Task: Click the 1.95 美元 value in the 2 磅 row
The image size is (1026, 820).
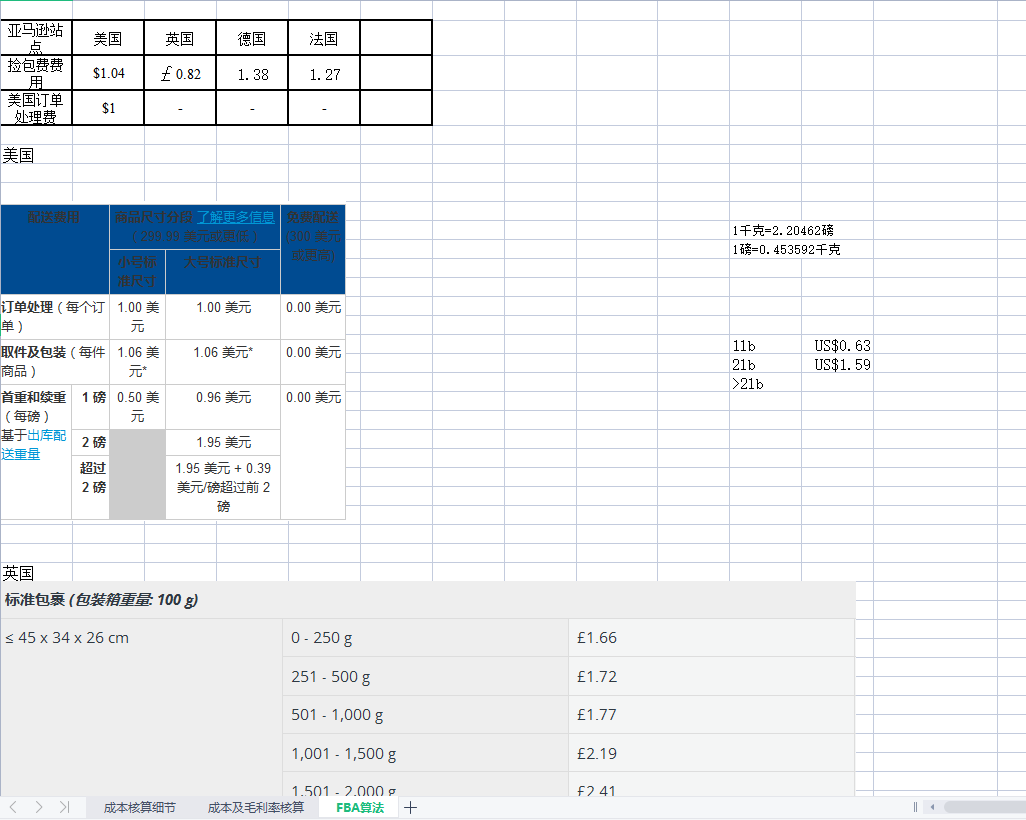Action: coord(224,442)
